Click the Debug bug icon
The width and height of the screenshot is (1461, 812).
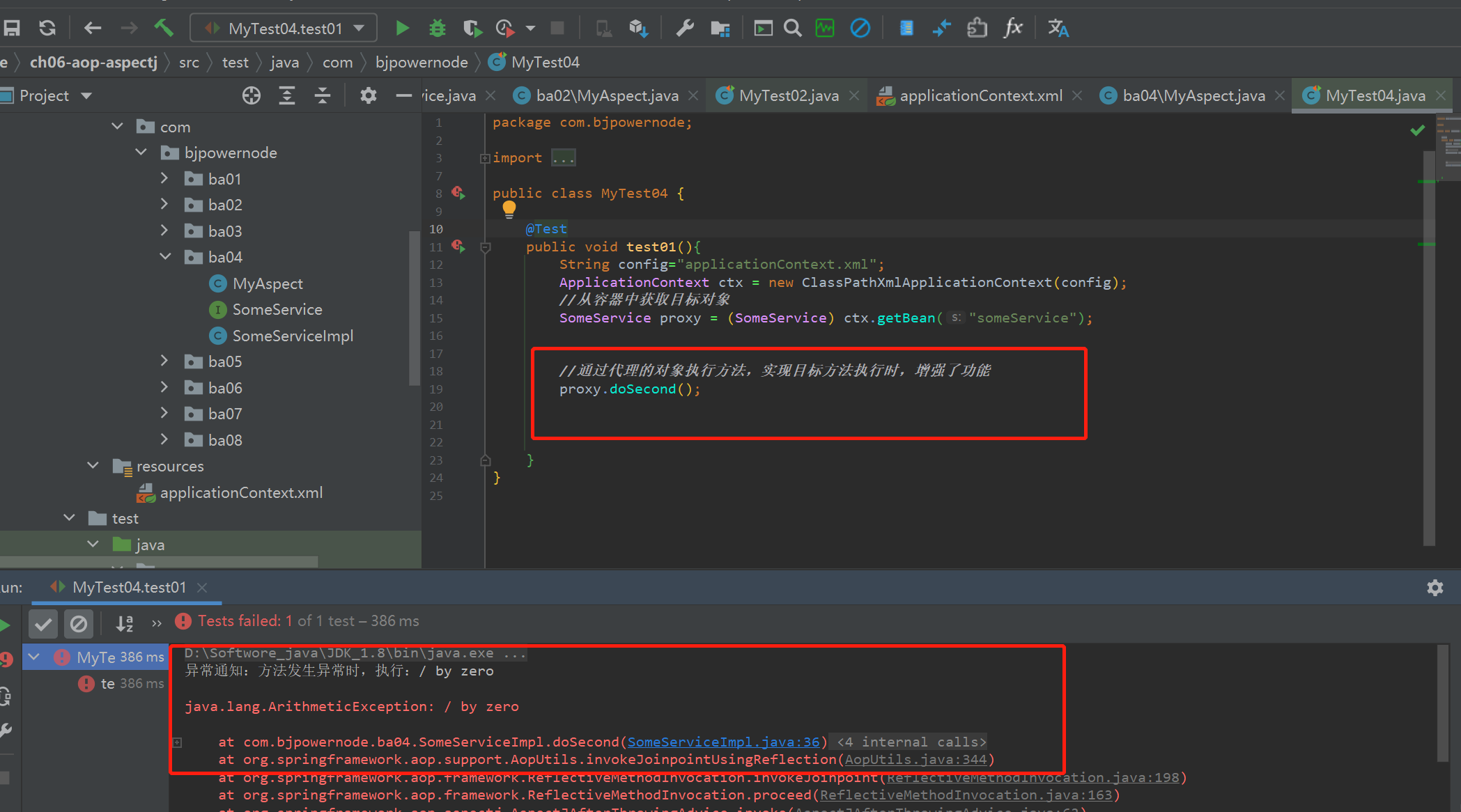pos(437,29)
